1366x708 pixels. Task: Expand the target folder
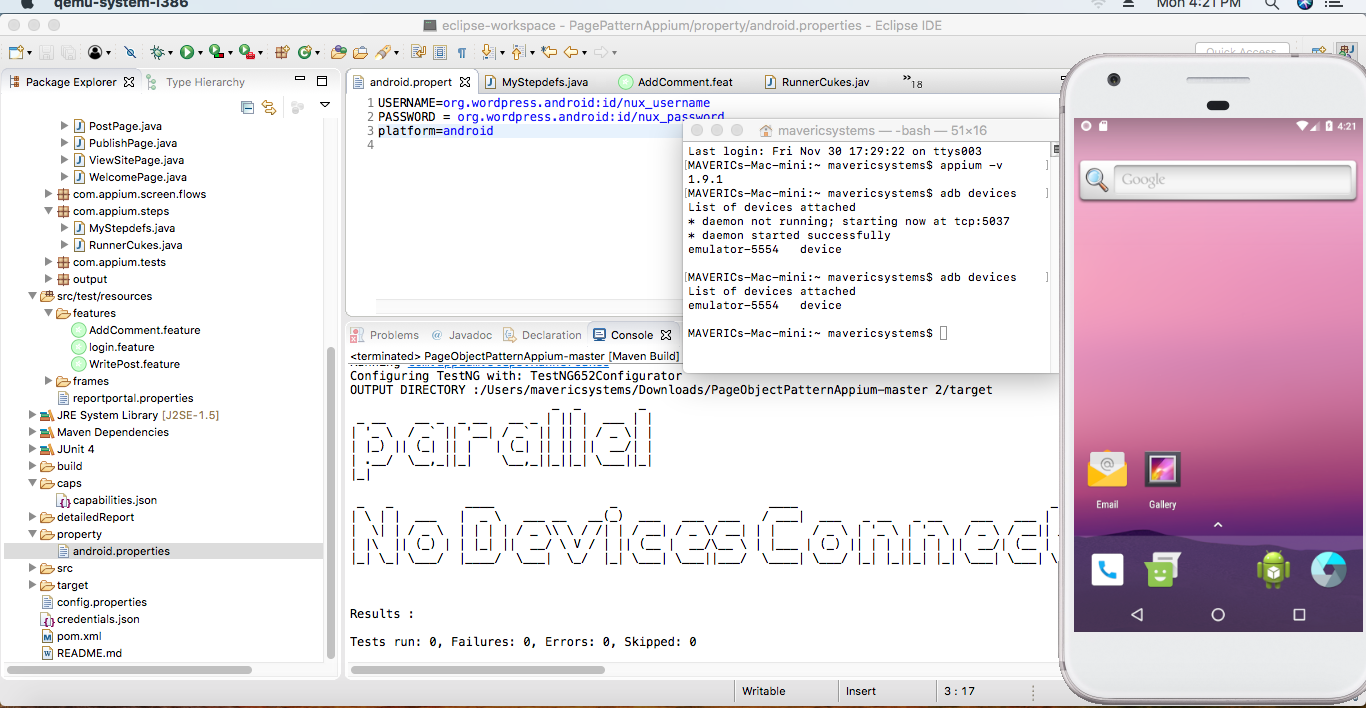32,585
